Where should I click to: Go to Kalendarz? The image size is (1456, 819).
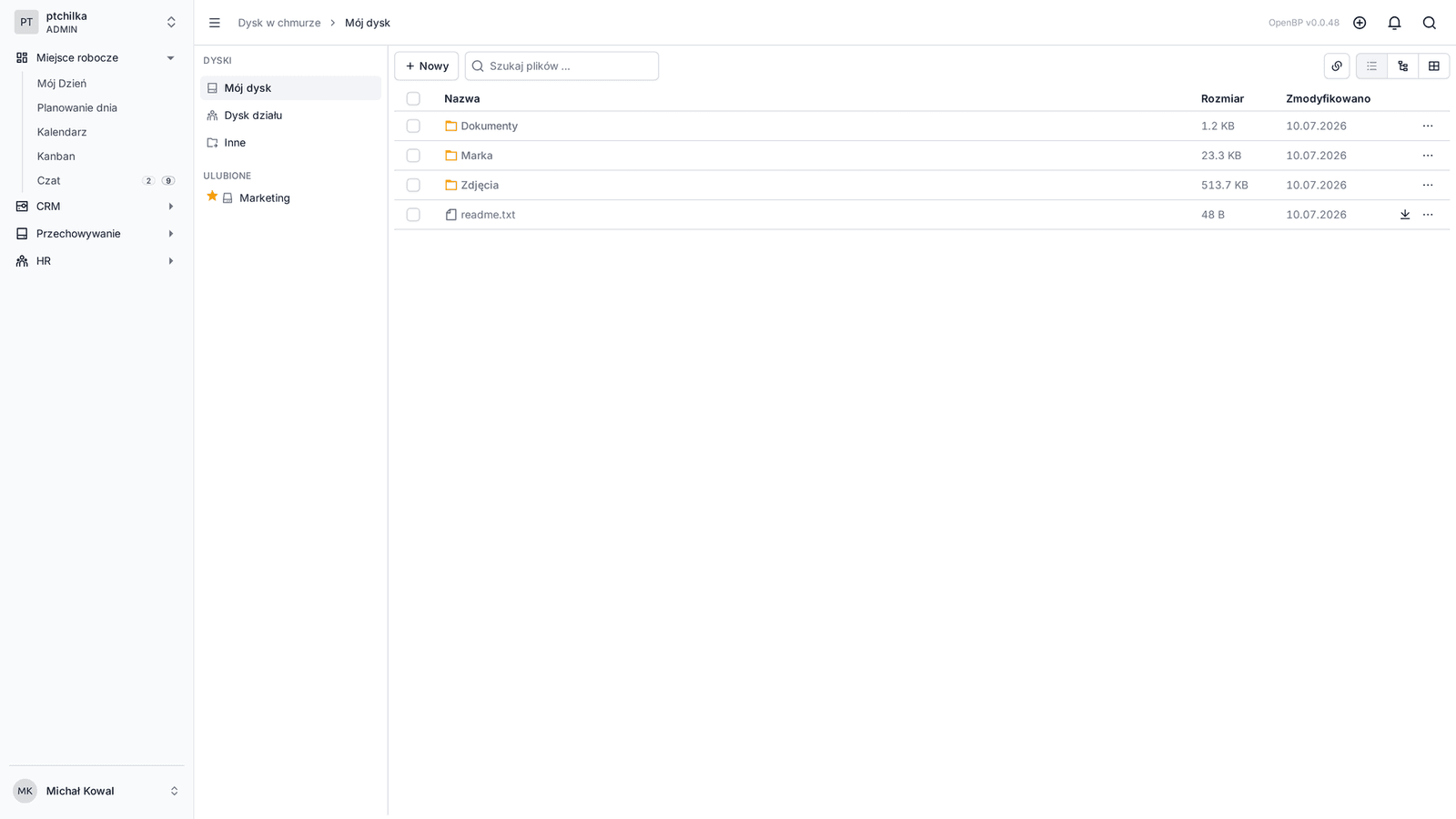(62, 132)
